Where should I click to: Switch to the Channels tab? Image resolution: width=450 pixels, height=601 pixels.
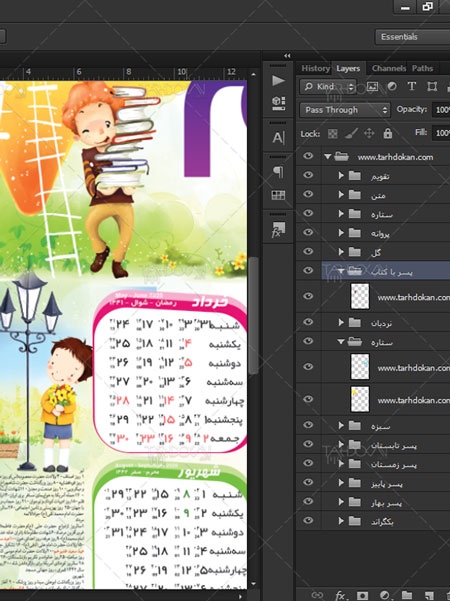tap(389, 68)
